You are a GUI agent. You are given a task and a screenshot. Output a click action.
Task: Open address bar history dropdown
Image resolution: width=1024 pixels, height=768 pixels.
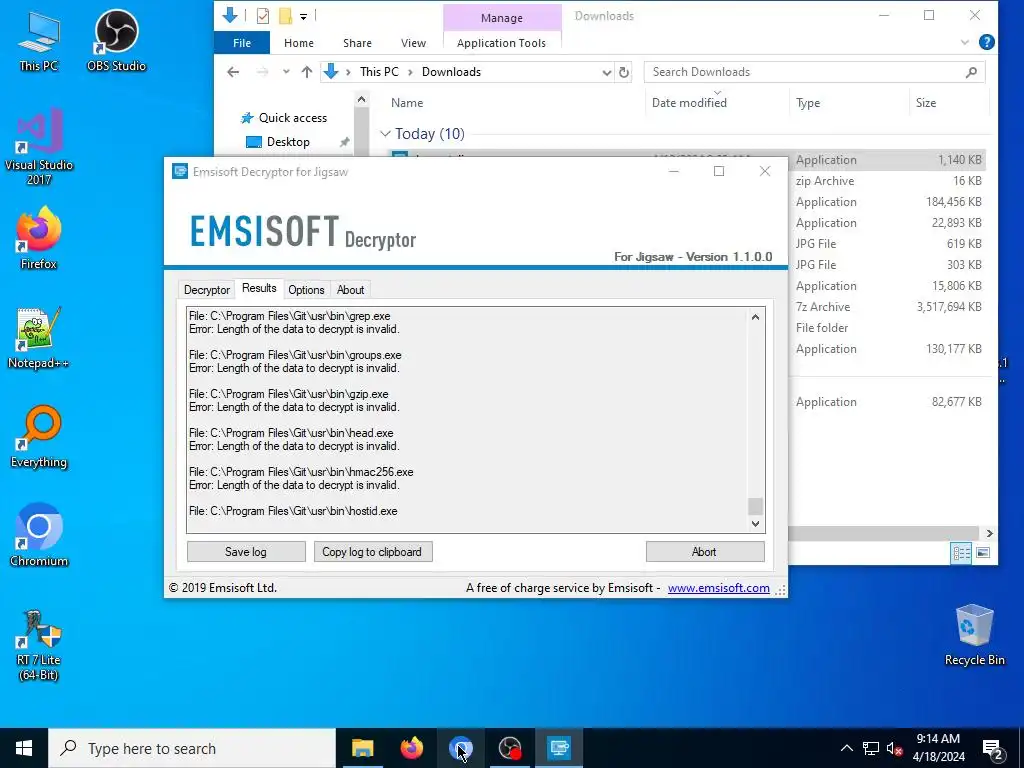tap(607, 72)
